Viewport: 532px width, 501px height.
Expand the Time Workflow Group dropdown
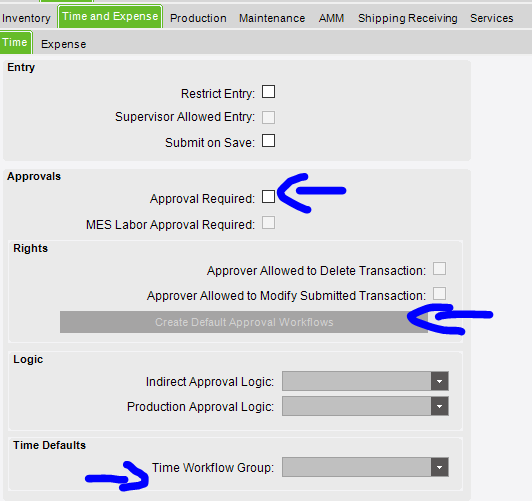click(365, 467)
